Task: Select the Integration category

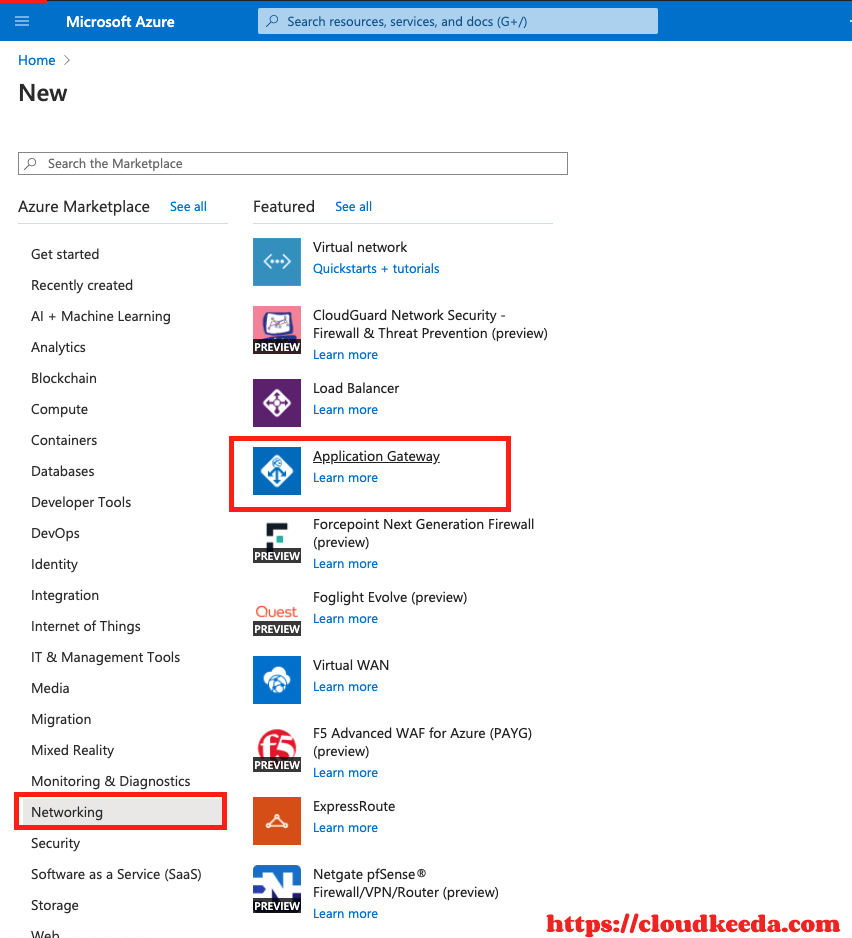Action: click(65, 595)
